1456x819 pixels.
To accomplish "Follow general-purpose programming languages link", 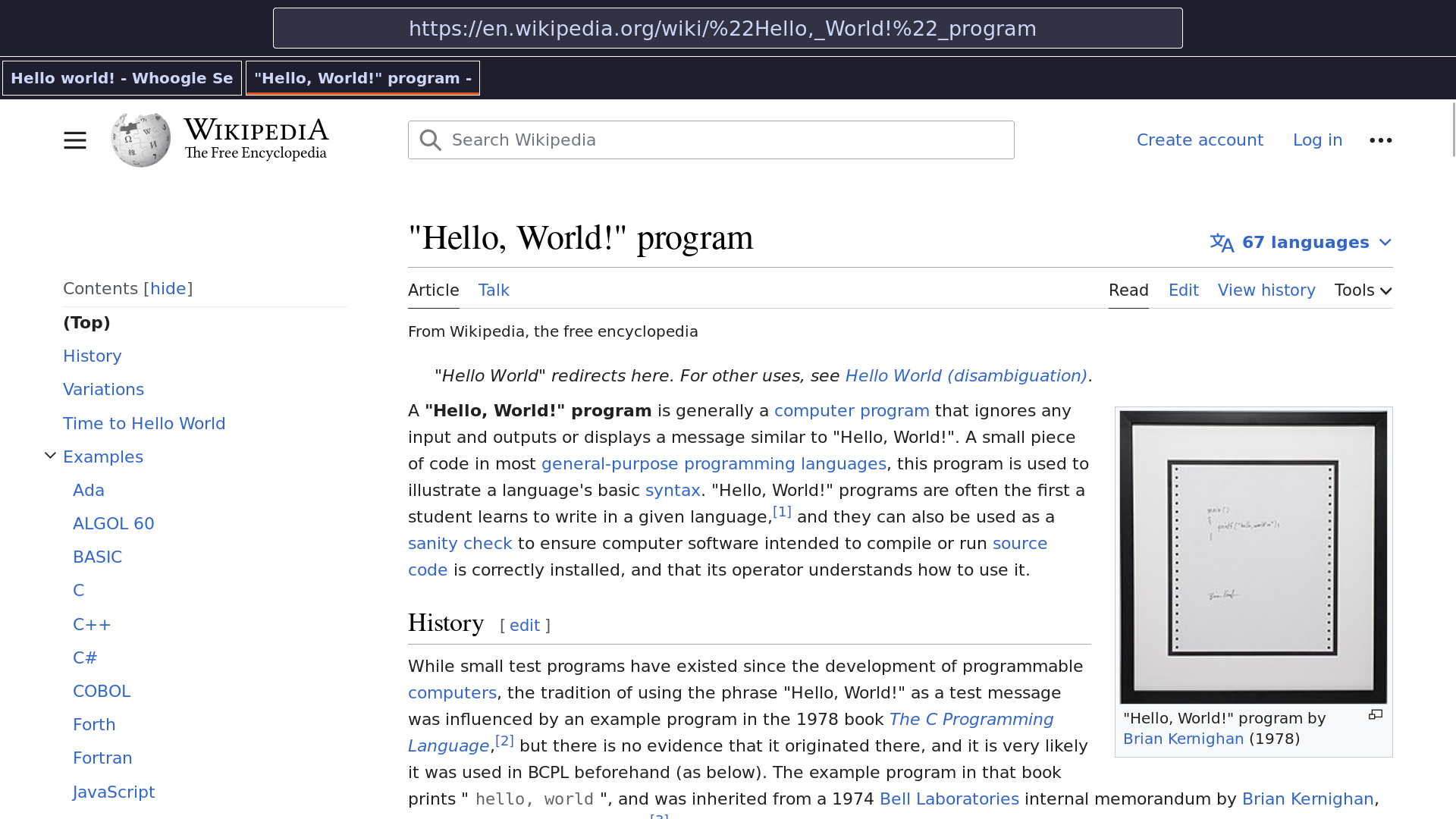I will pyautogui.click(x=714, y=464).
